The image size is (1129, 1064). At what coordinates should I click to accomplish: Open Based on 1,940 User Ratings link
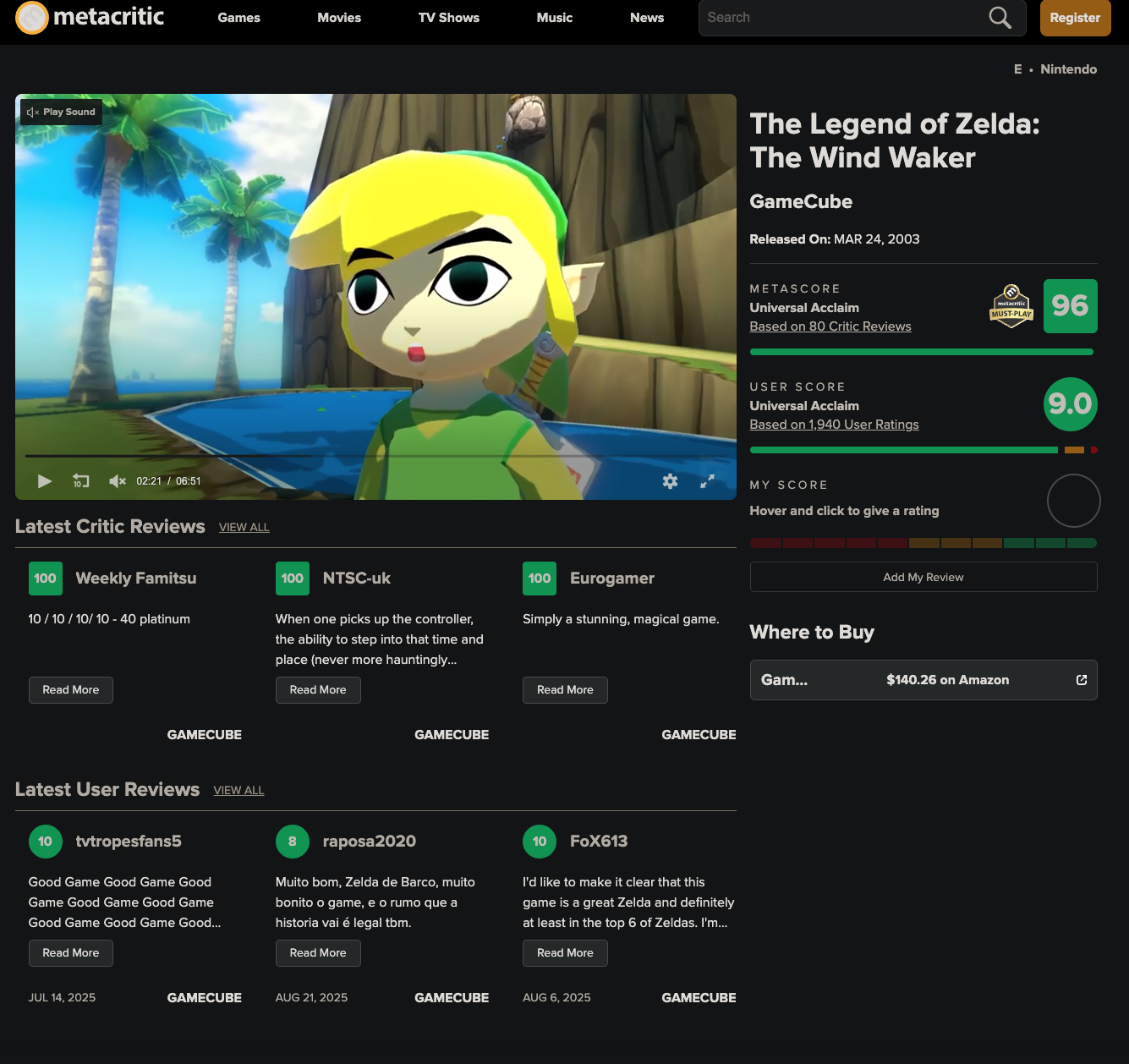click(x=834, y=425)
